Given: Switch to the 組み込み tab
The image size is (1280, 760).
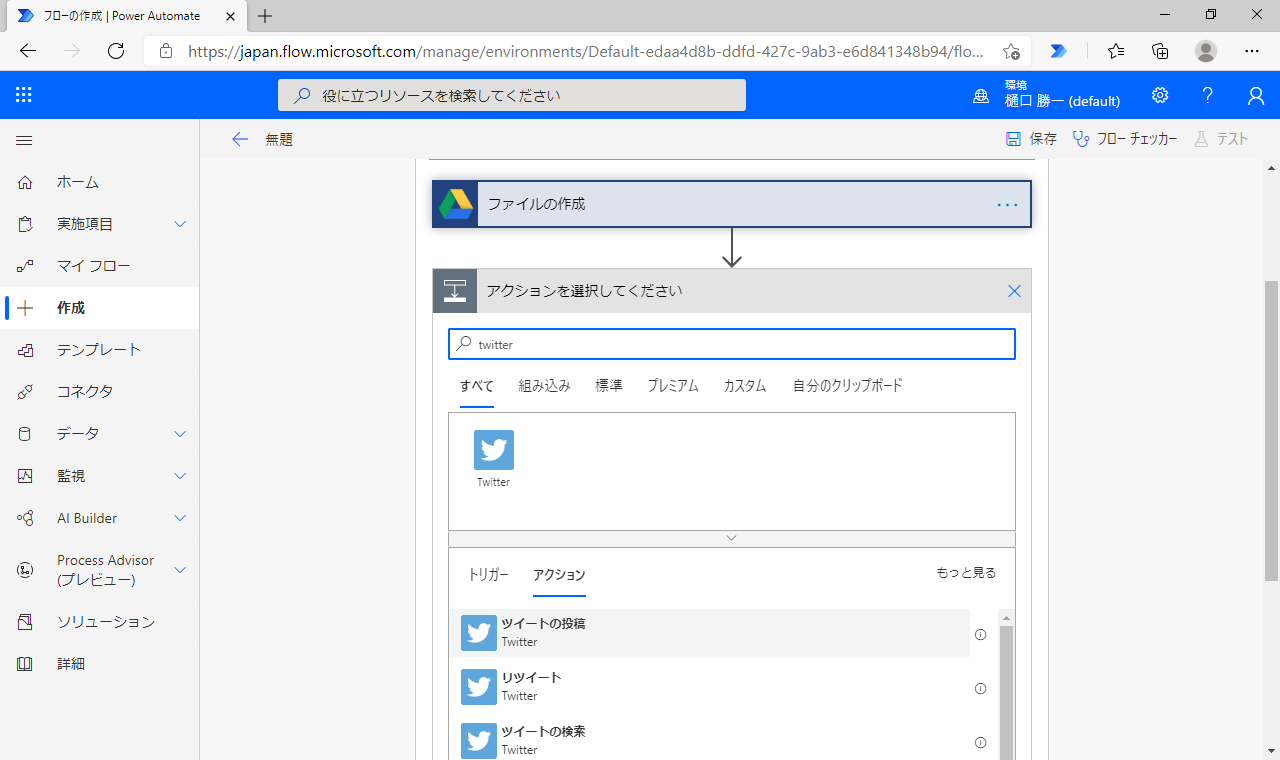Looking at the screenshot, I should tap(545, 386).
